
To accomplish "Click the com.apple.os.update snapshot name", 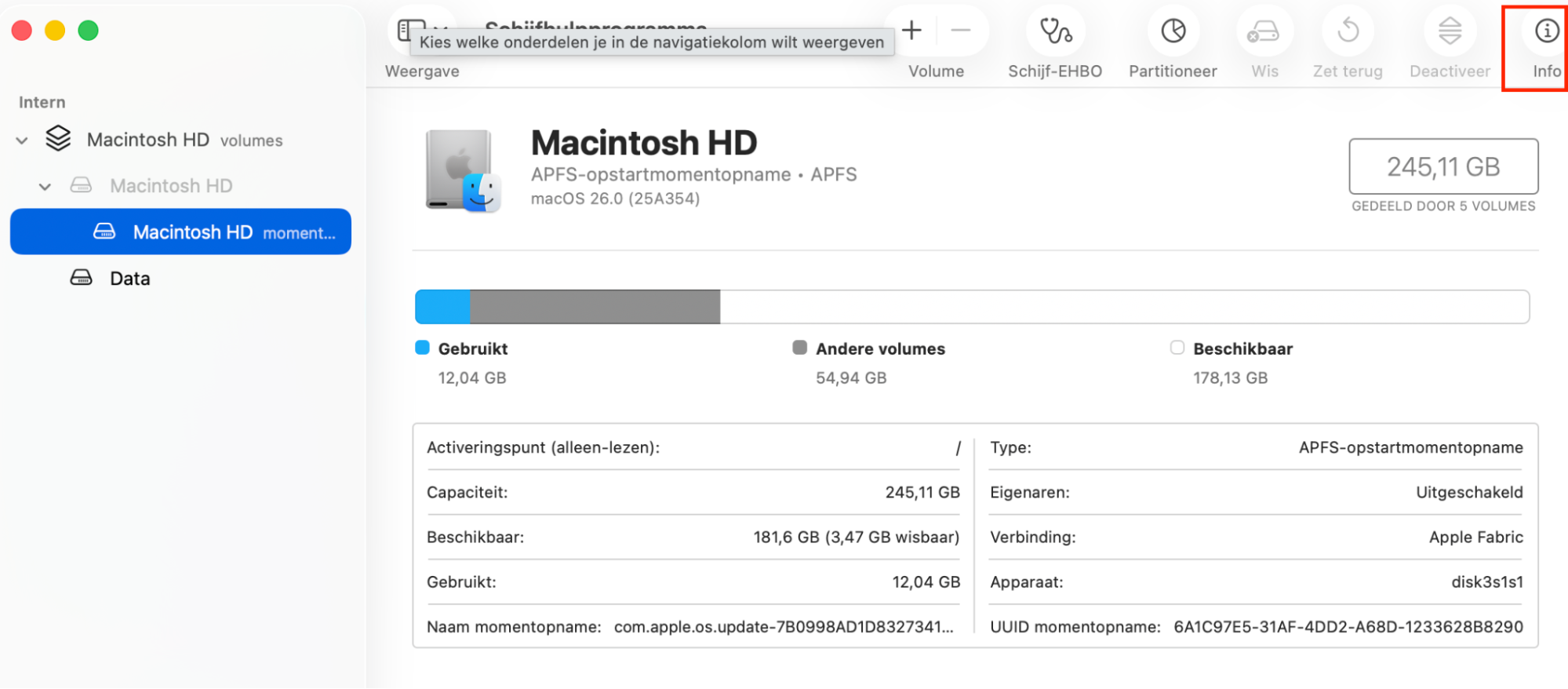I will [784, 626].
